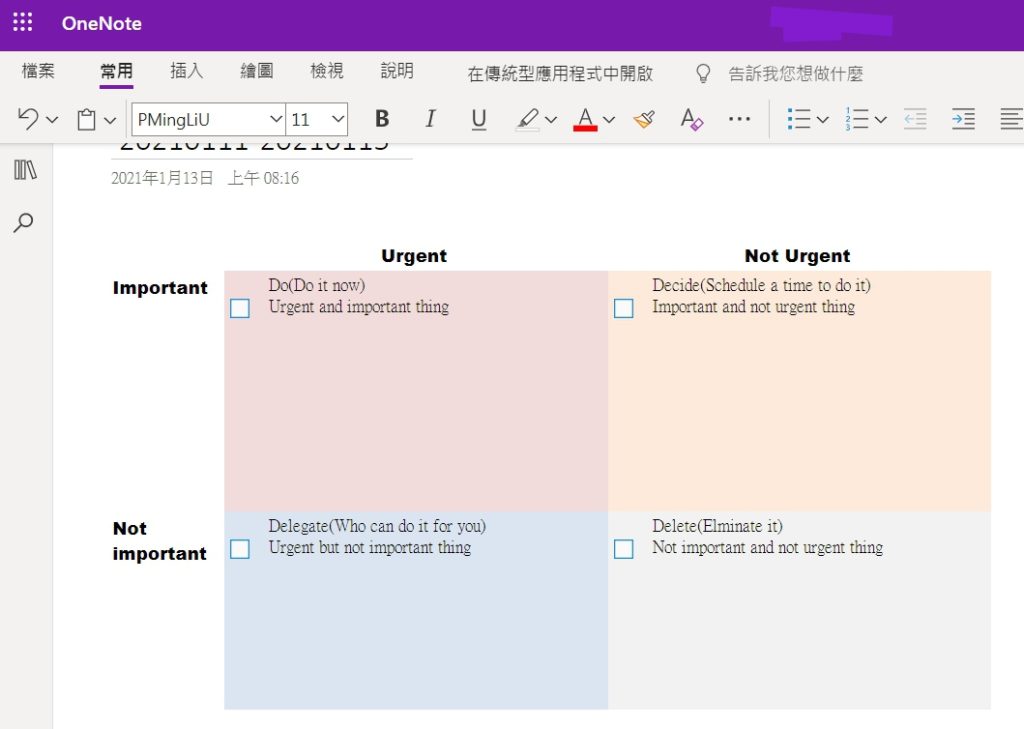Open the 檢視 menu tab
This screenshot has width=1024, height=729.
coord(326,71)
